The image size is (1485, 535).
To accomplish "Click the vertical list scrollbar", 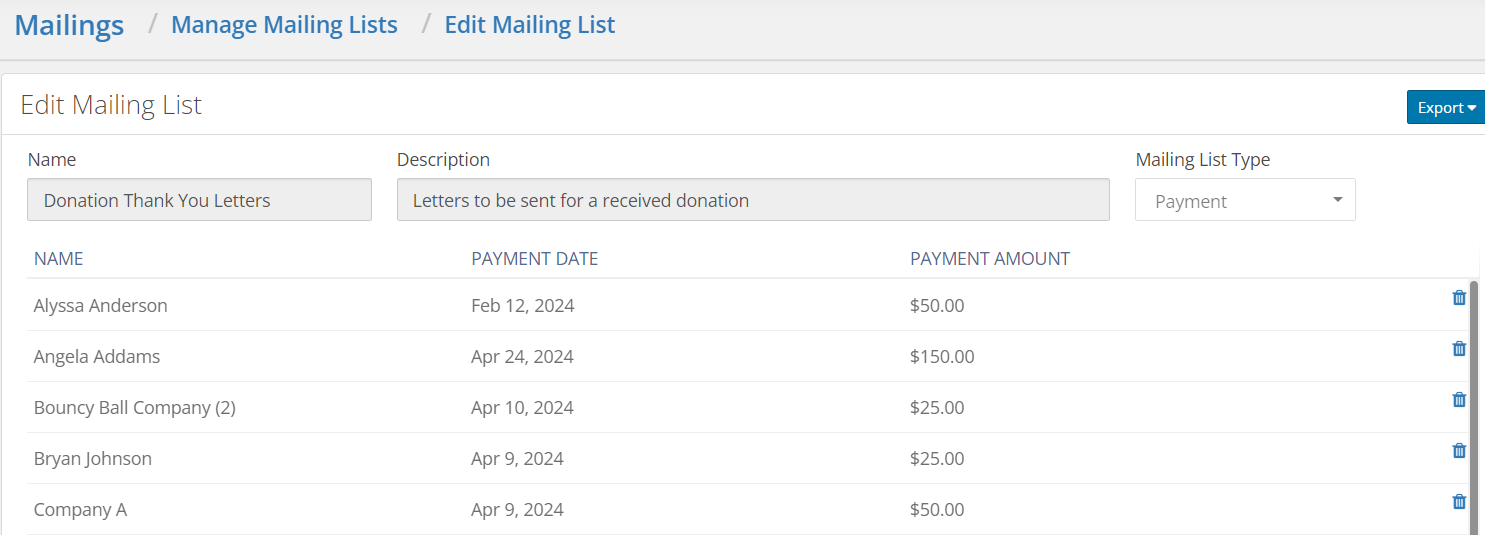I will pos(1474,407).
